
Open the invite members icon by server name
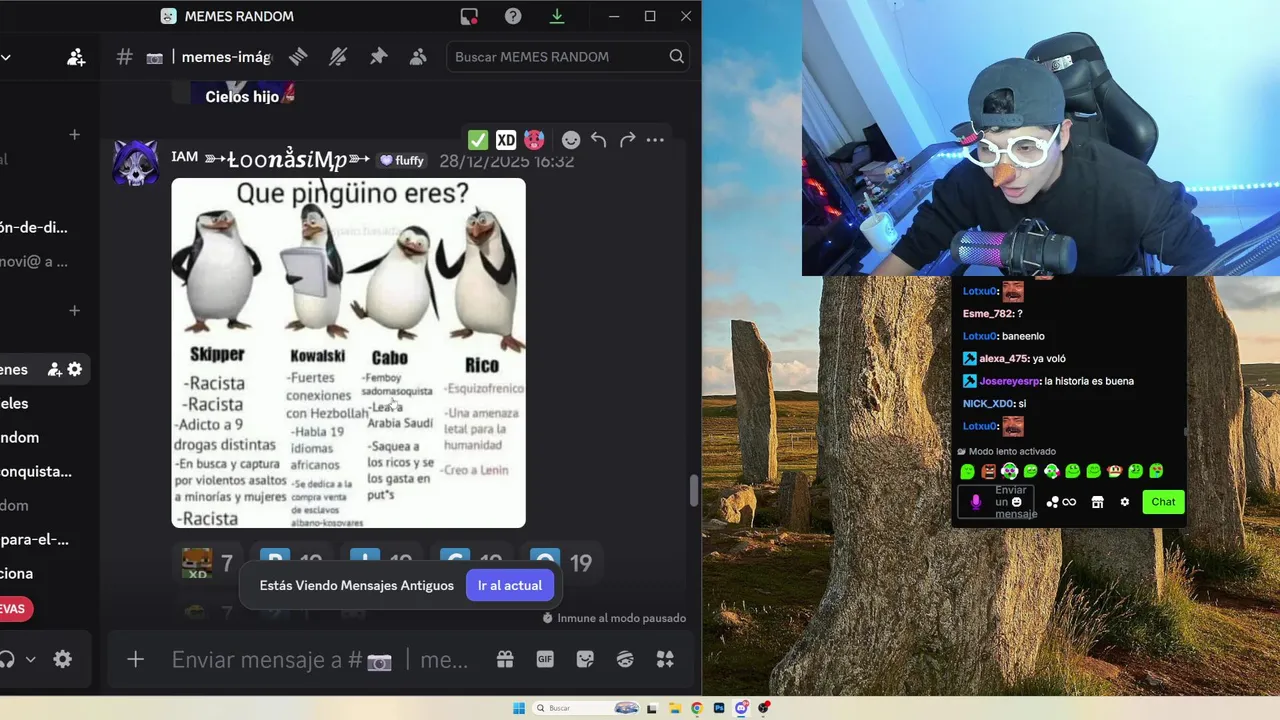coord(76,57)
